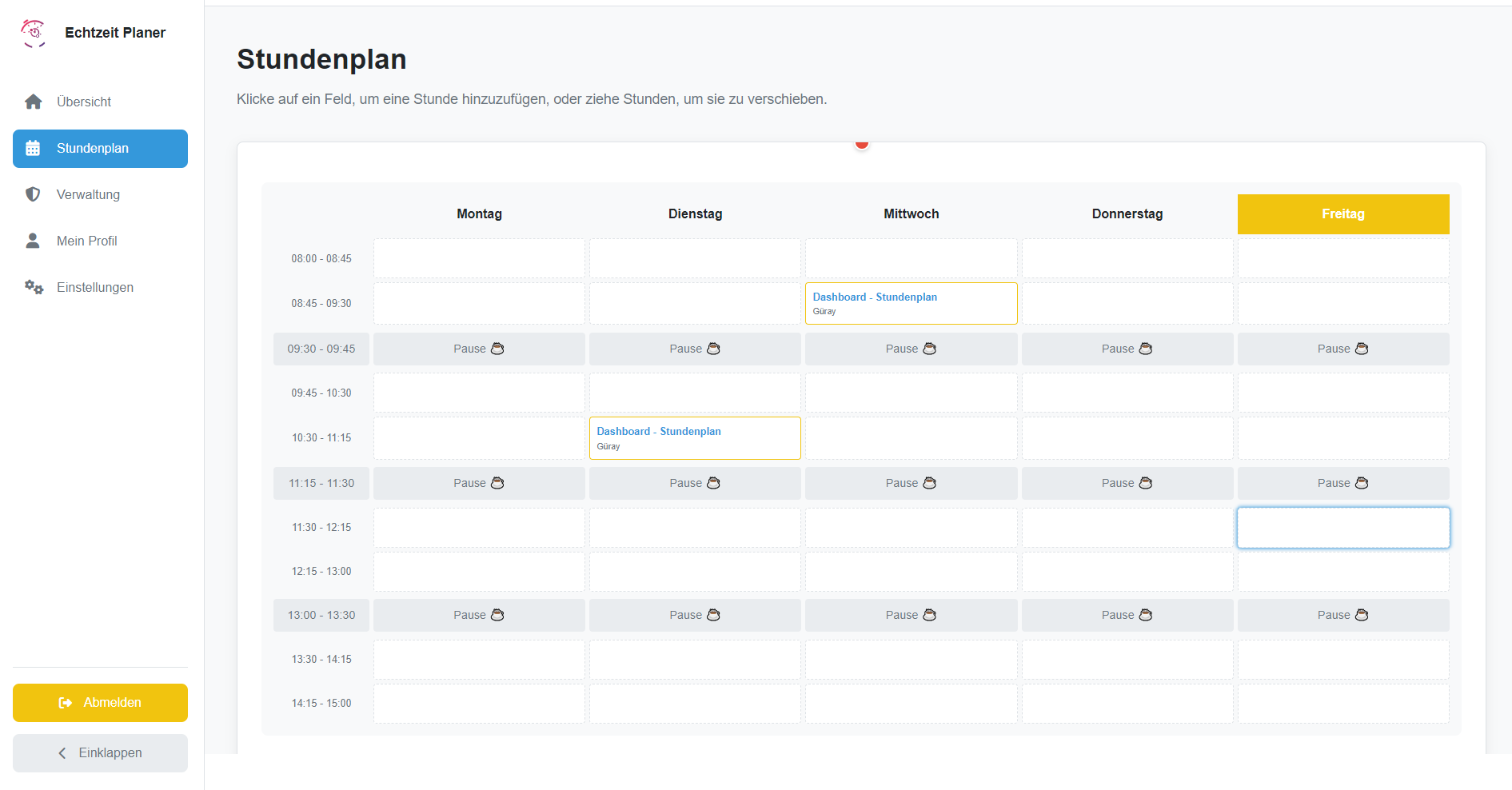This screenshot has width=1512, height=790.
Task: Open Dienstag 10:30 Dashboard - Stundenplan lesson
Action: coord(694,437)
